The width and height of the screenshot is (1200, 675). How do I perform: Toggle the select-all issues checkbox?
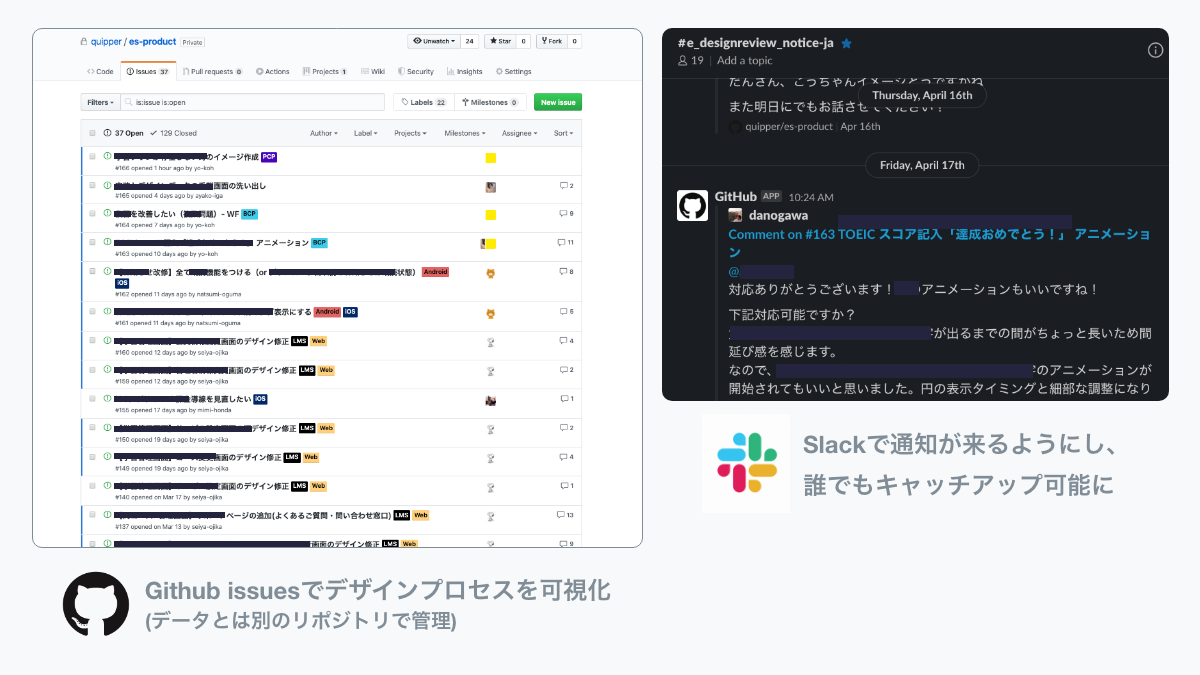click(x=93, y=133)
